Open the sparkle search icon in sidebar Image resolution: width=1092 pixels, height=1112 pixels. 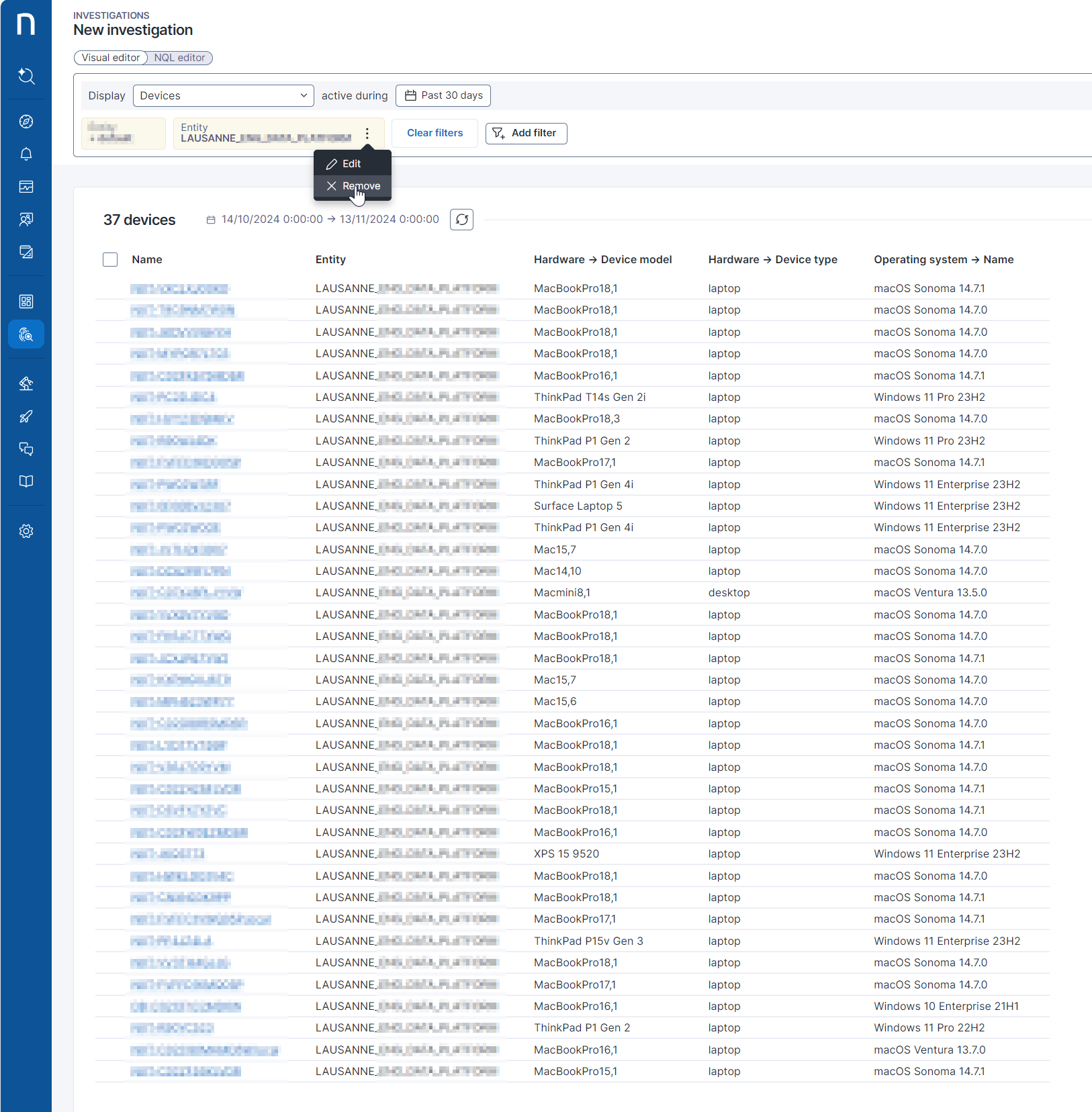[x=26, y=76]
